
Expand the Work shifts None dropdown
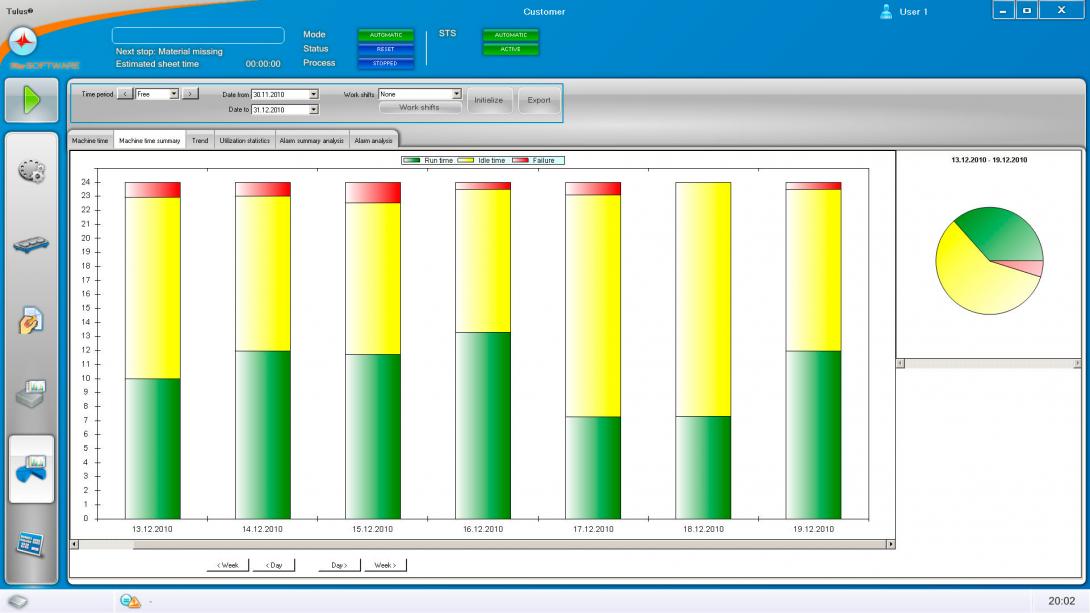click(x=456, y=94)
